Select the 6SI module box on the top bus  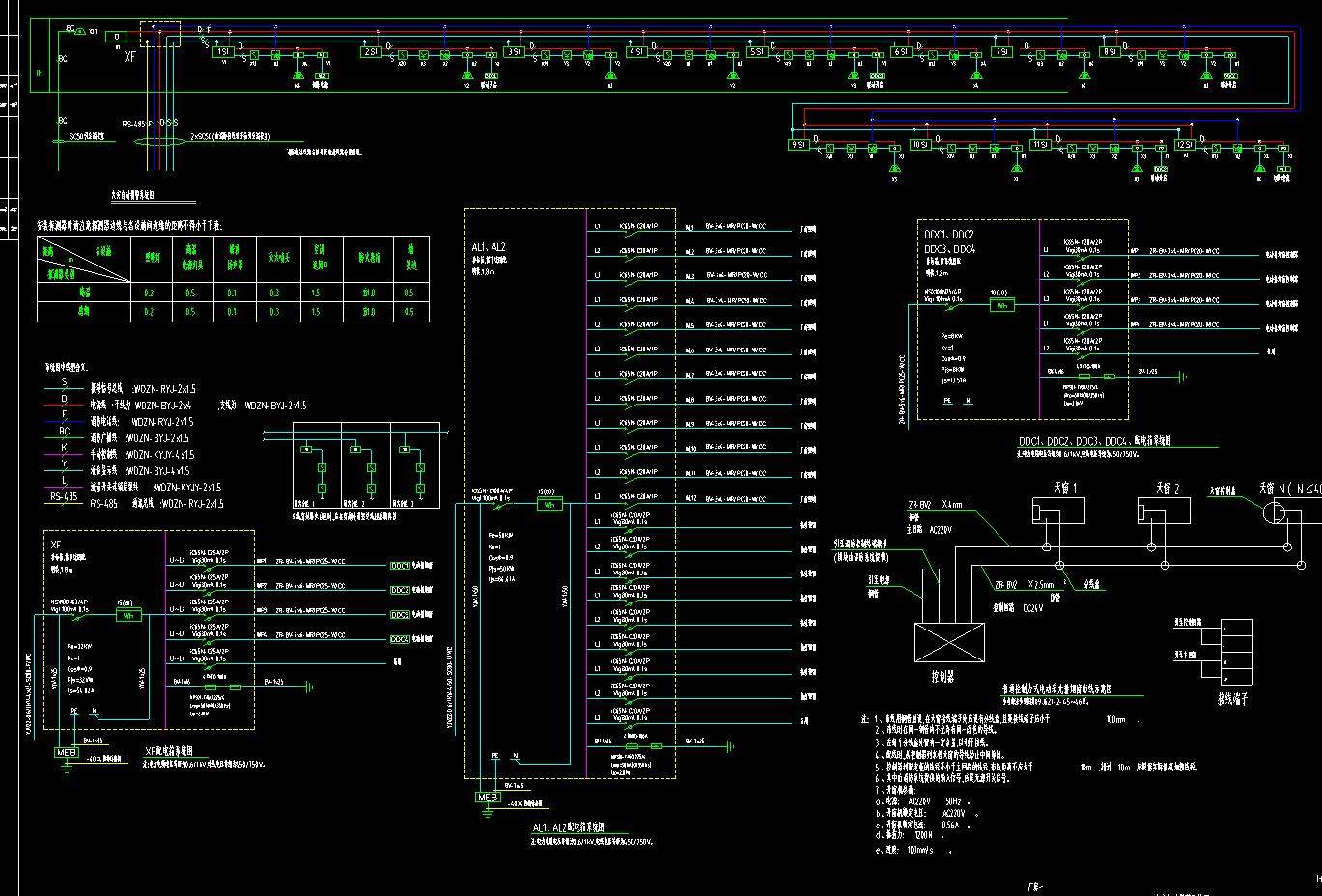(x=901, y=51)
